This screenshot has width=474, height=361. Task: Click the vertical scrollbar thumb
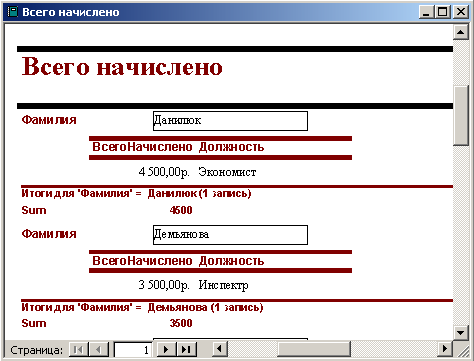(x=461, y=115)
